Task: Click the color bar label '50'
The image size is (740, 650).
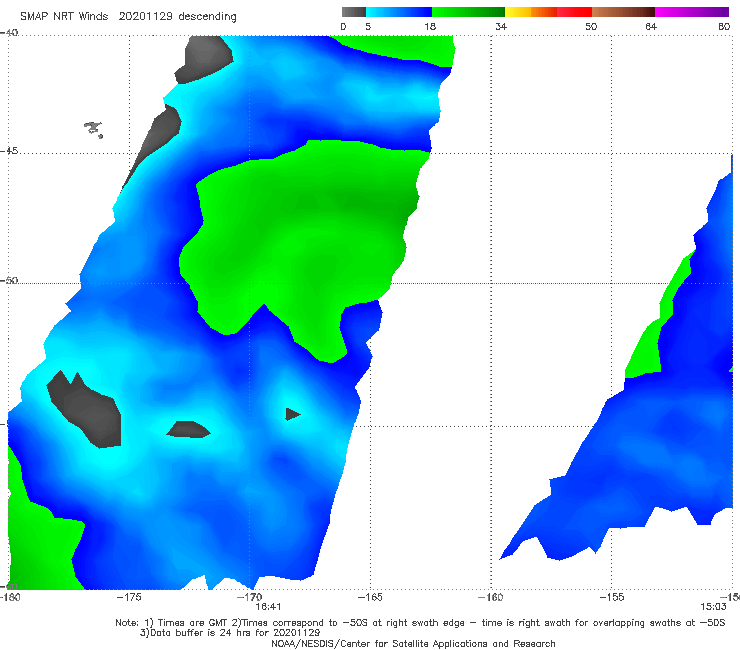Action: 591,26
